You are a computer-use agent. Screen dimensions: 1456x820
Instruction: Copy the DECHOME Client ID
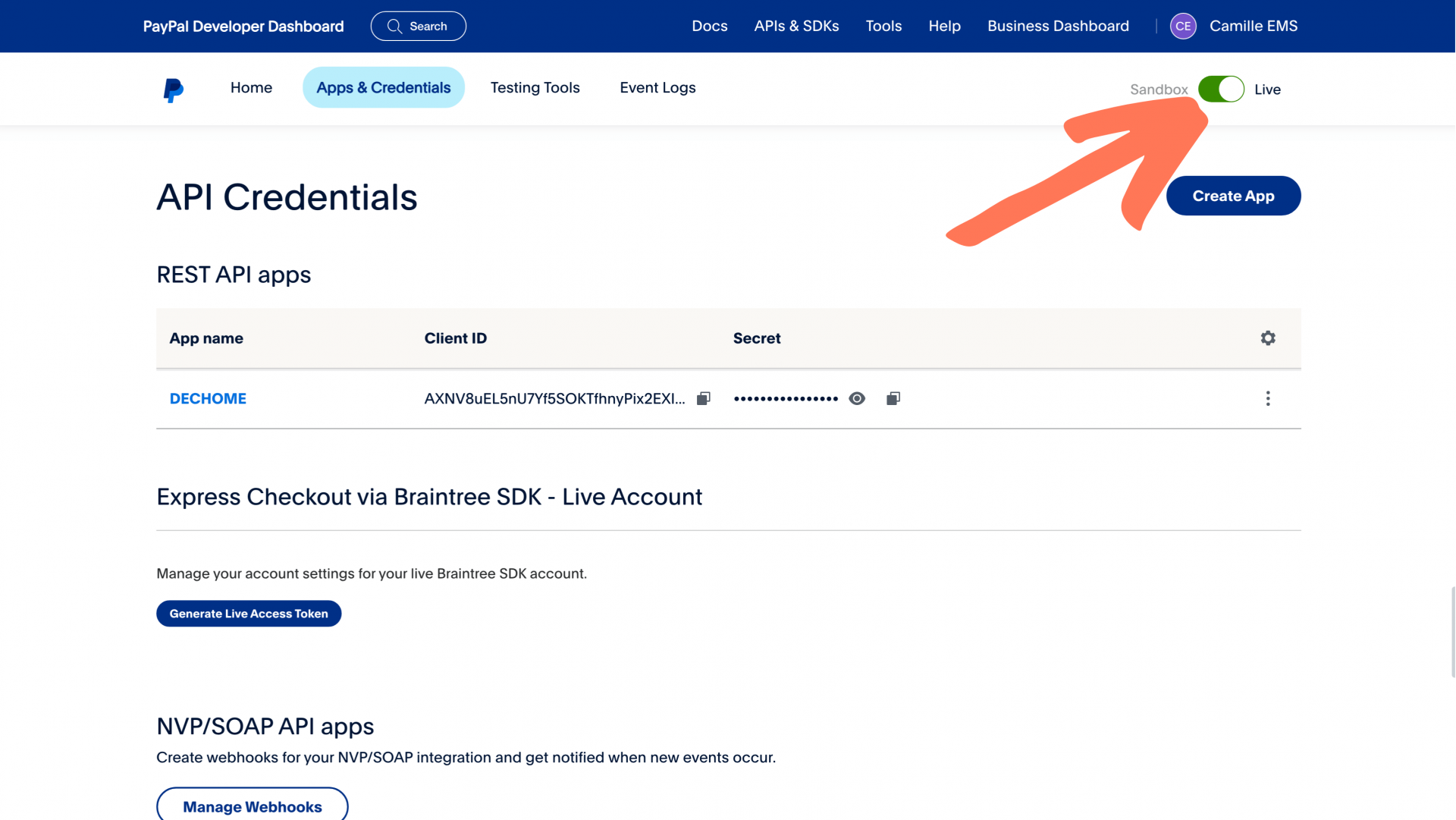coord(704,398)
